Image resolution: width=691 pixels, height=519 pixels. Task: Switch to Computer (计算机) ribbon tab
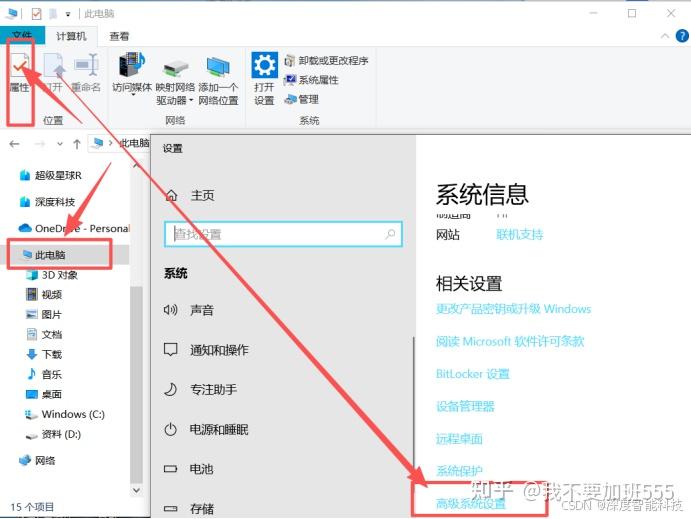pos(71,36)
